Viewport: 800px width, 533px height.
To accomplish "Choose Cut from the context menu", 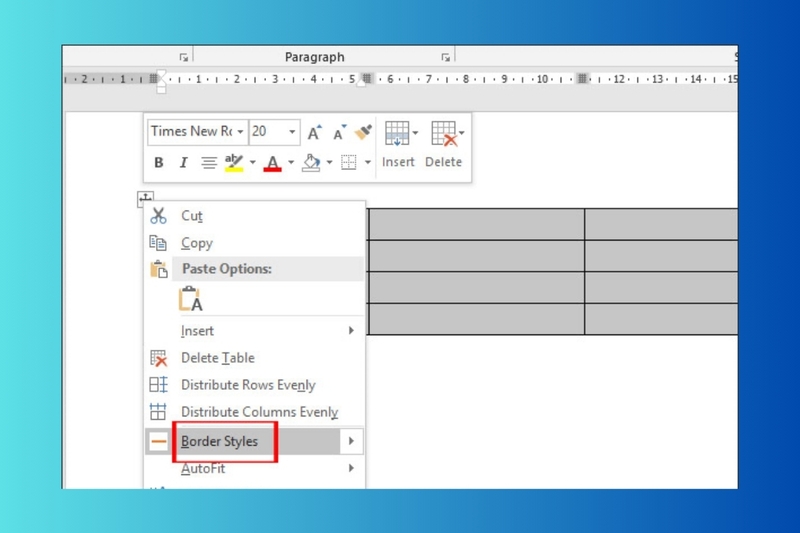I will 254,216.
